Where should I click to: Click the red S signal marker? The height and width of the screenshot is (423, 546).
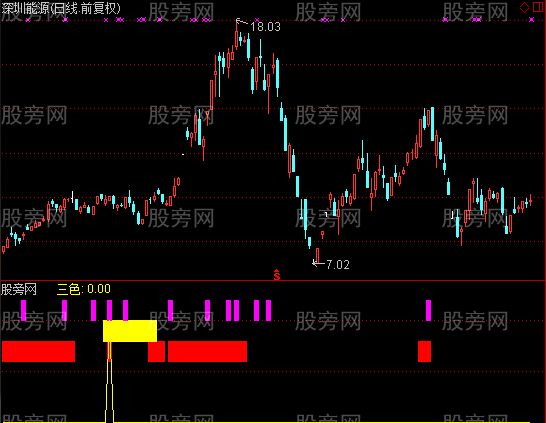277,275
